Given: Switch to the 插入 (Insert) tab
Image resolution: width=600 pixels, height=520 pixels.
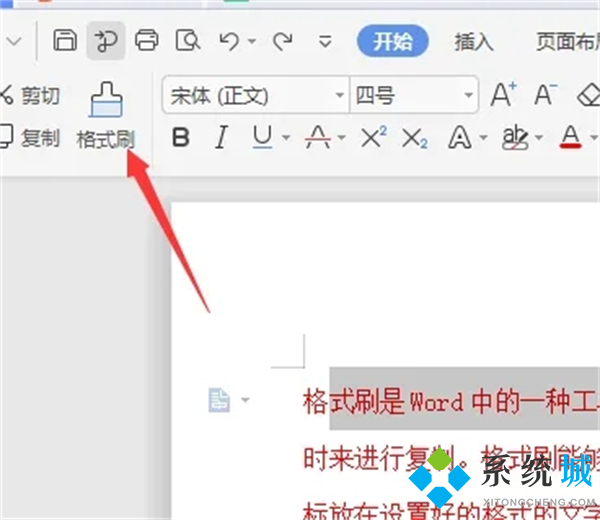Looking at the screenshot, I should coord(474,42).
